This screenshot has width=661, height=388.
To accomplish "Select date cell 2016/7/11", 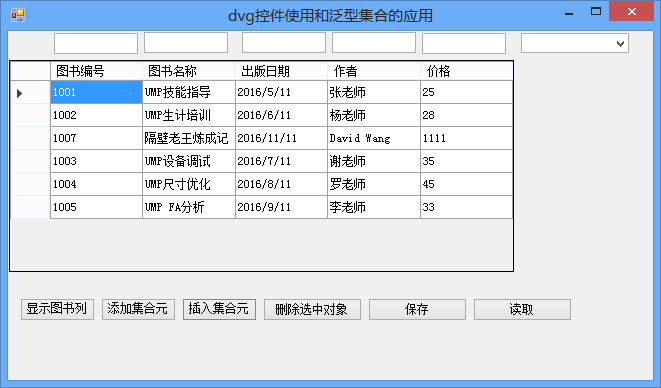I will [282, 161].
